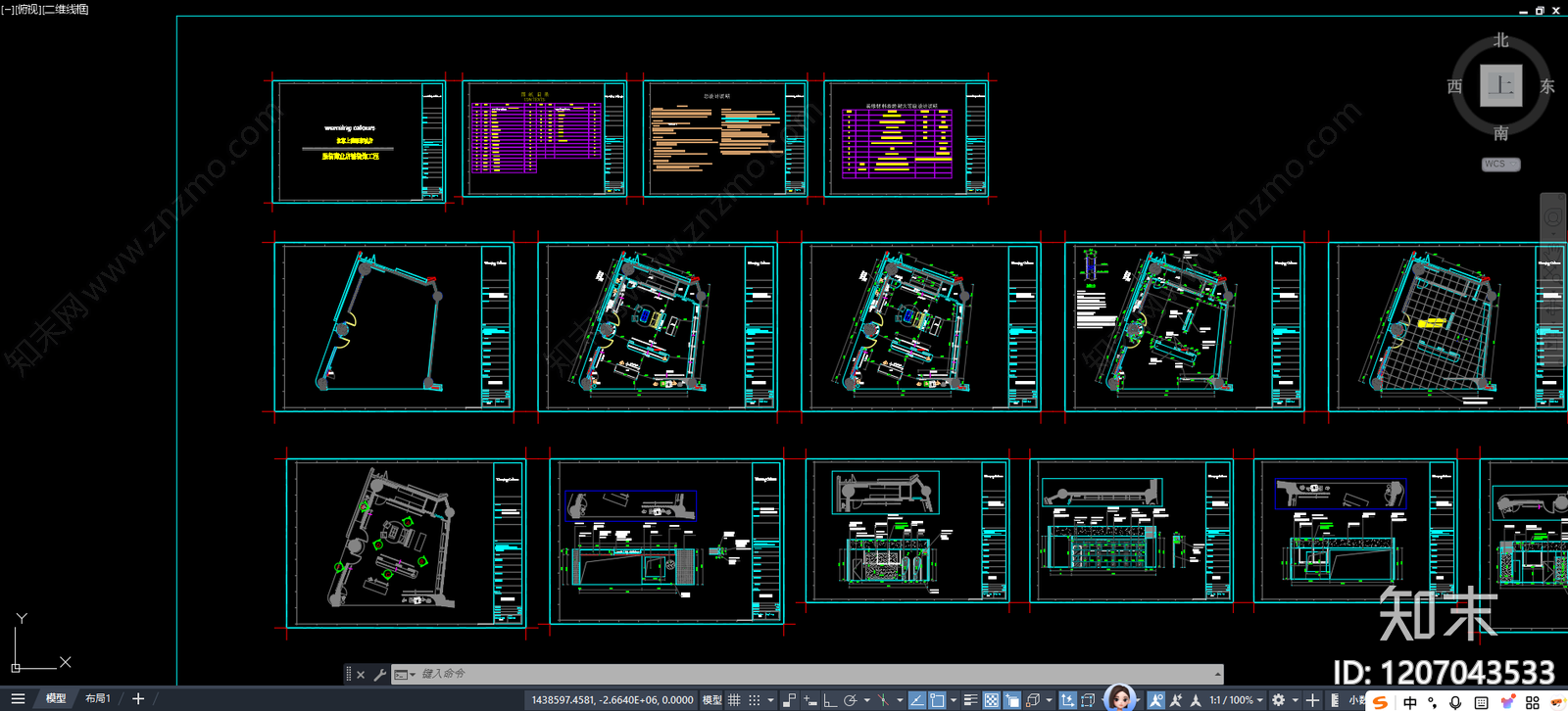Click the [-][俯视][二维线框] viewport label
The height and width of the screenshot is (711, 1568).
45,9
